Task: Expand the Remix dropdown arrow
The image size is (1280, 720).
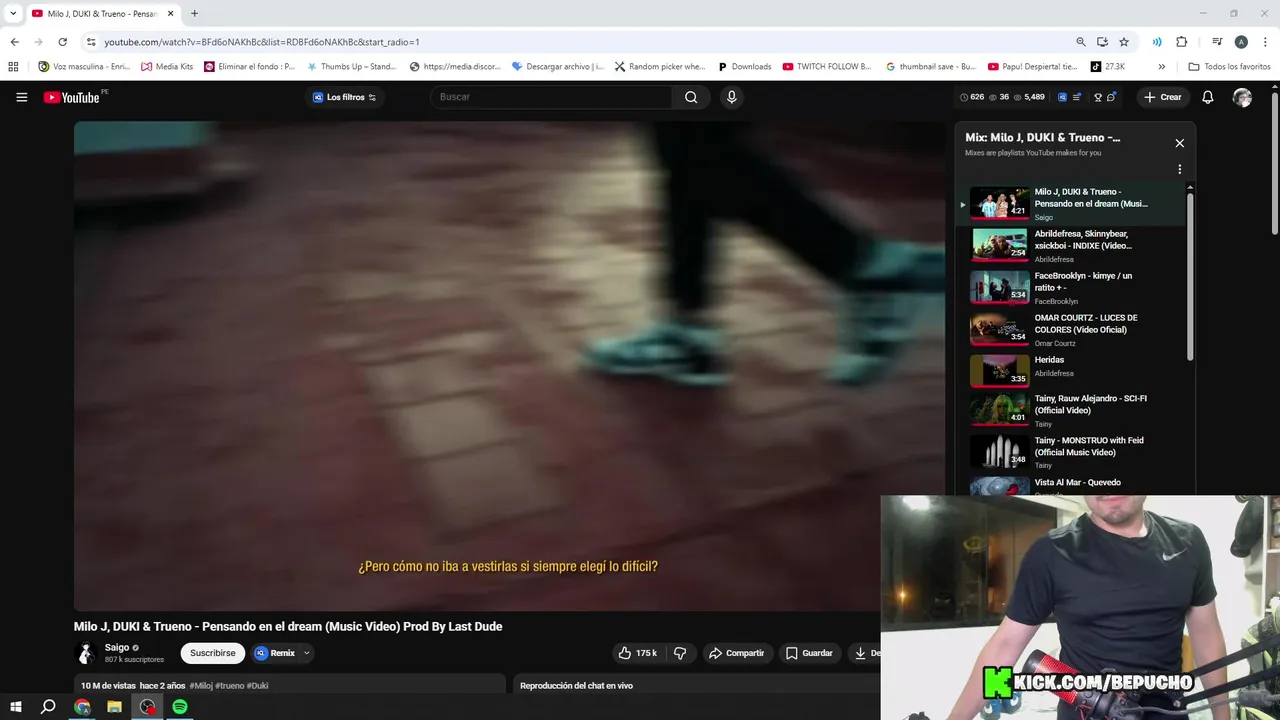Action: [307, 653]
